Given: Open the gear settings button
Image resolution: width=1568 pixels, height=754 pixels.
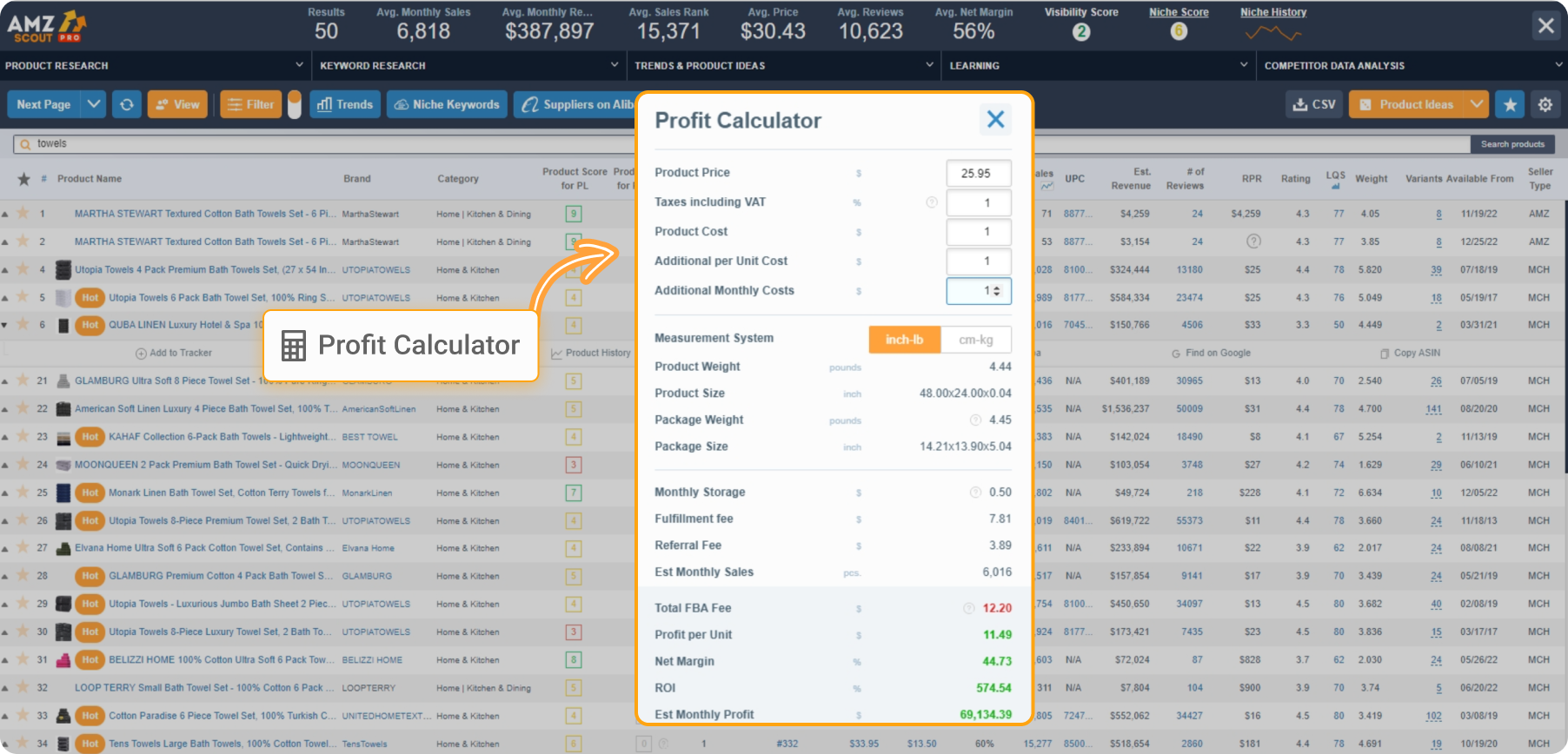Looking at the screenshot, I should tap(1545, 104).
